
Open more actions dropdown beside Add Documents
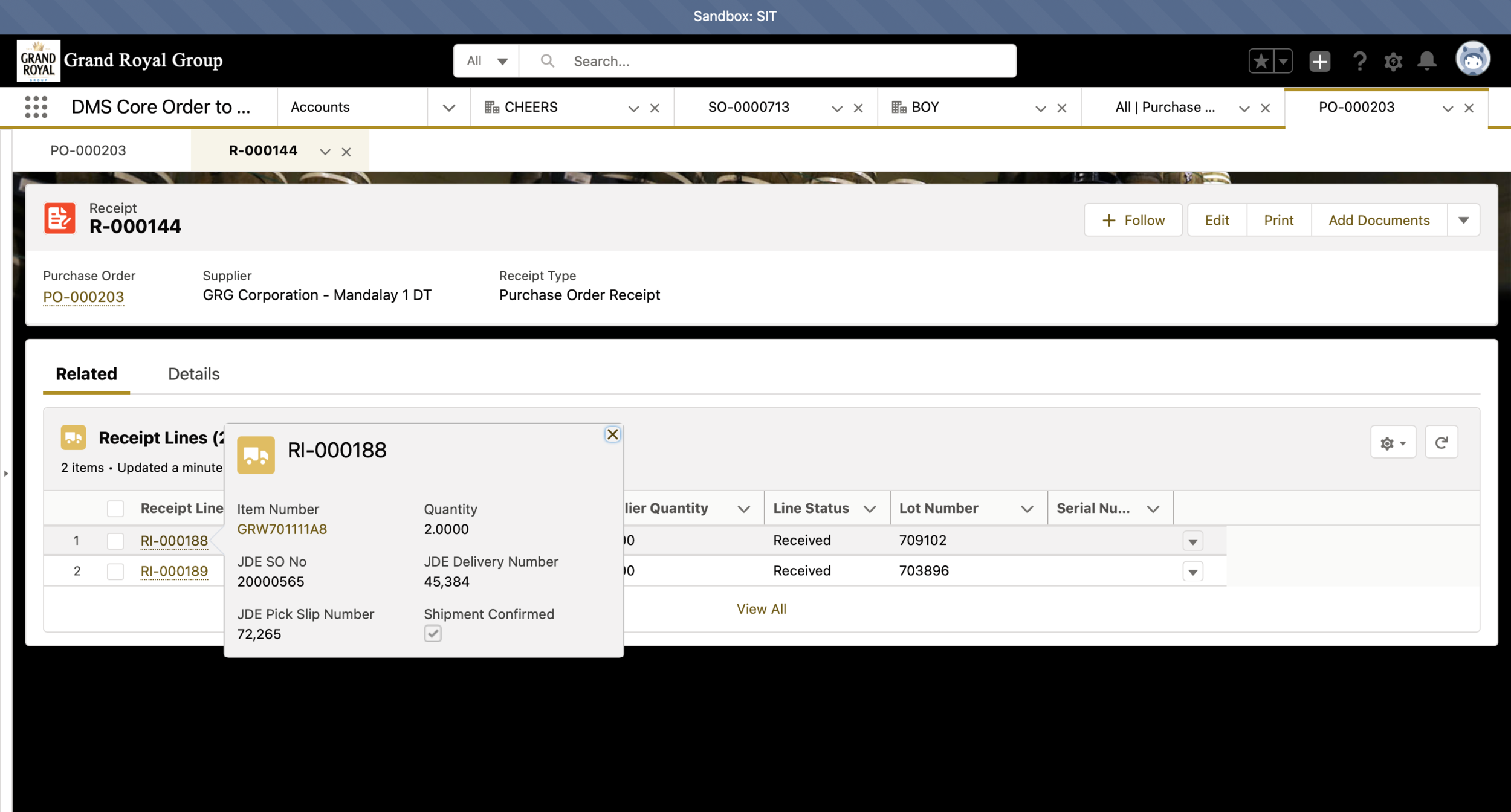coord(1463,220)
